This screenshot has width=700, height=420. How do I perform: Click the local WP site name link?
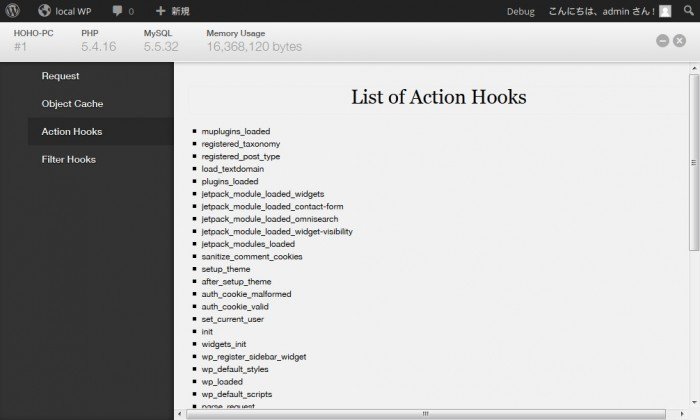point(76,11)
